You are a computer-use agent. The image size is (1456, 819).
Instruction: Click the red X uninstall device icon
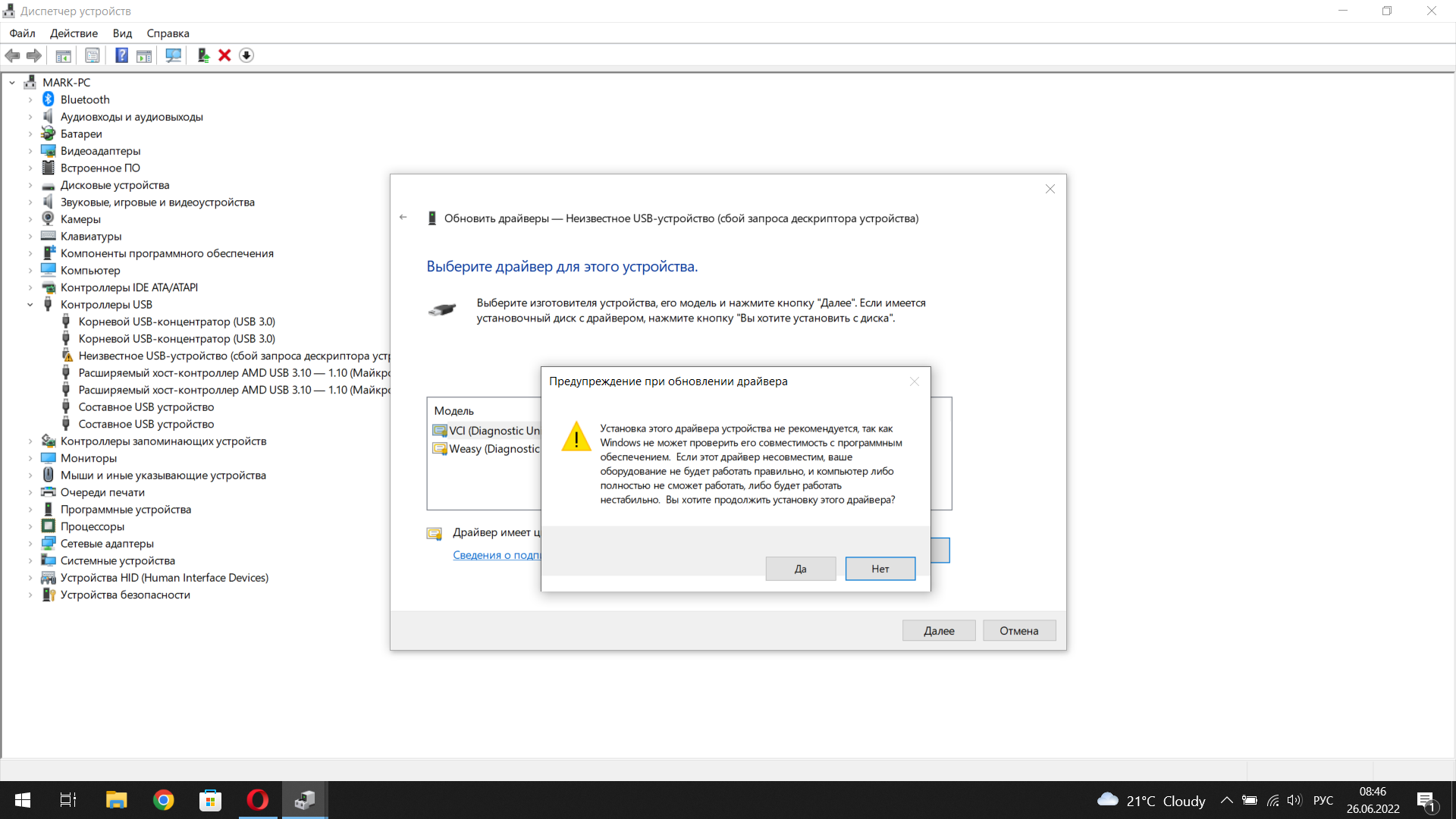pyautogui.click(x=224, y=55)
